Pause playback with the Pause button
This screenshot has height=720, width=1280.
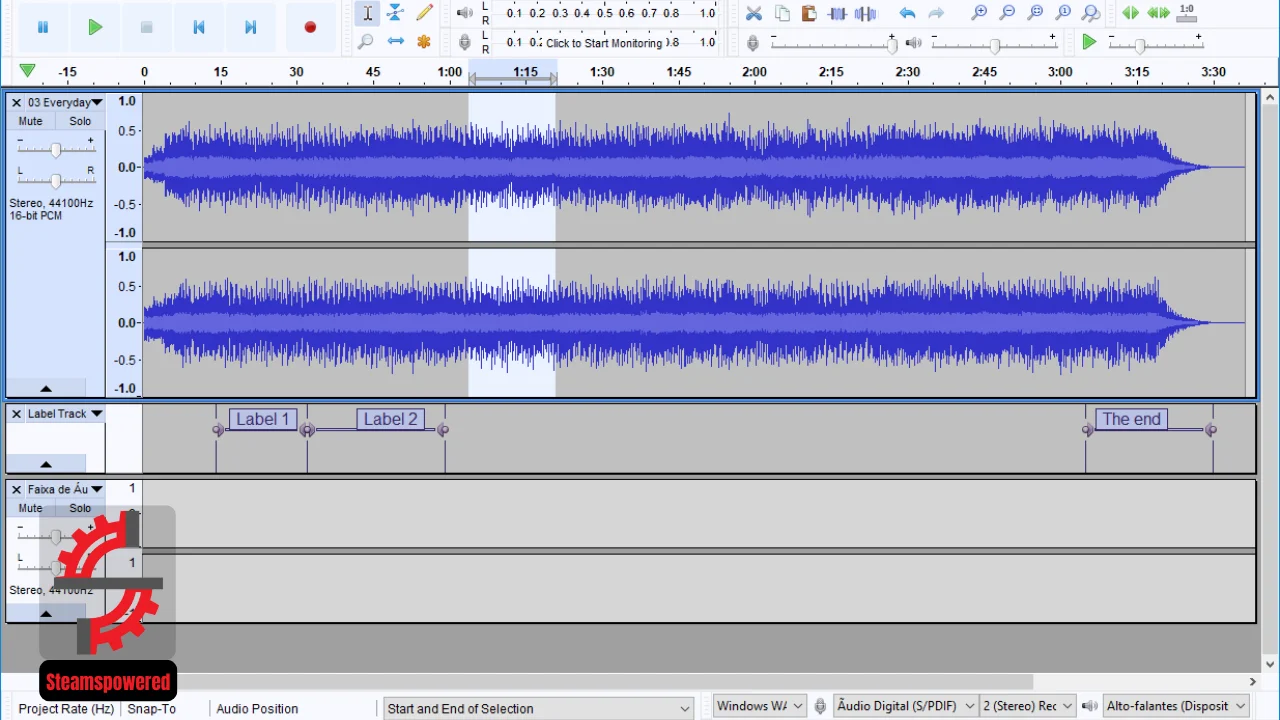click(x=43, y=27)
